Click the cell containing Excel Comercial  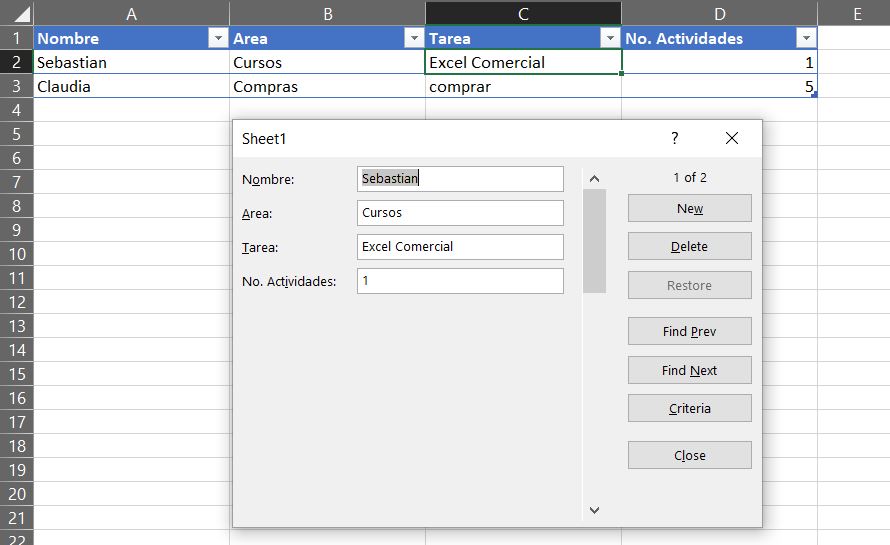[x=523, y=62]
